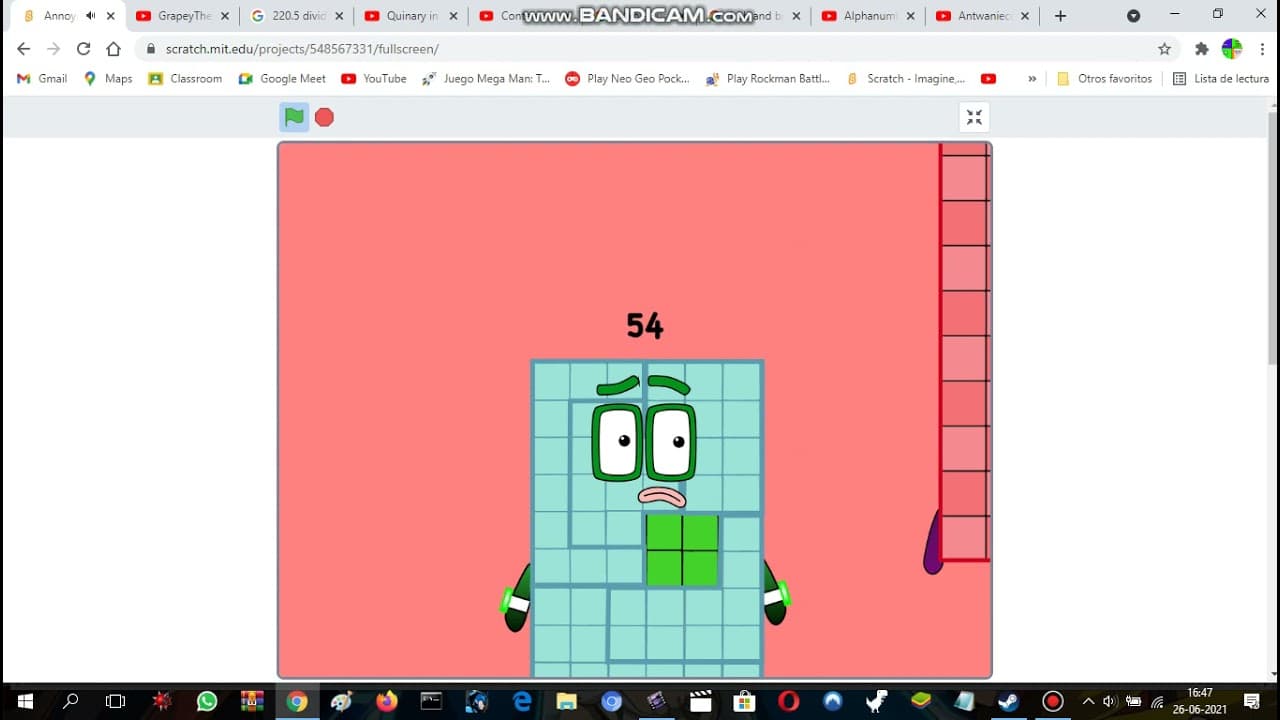
Task: Open Google Chrome from the taskbar
Action: [297, 701]
